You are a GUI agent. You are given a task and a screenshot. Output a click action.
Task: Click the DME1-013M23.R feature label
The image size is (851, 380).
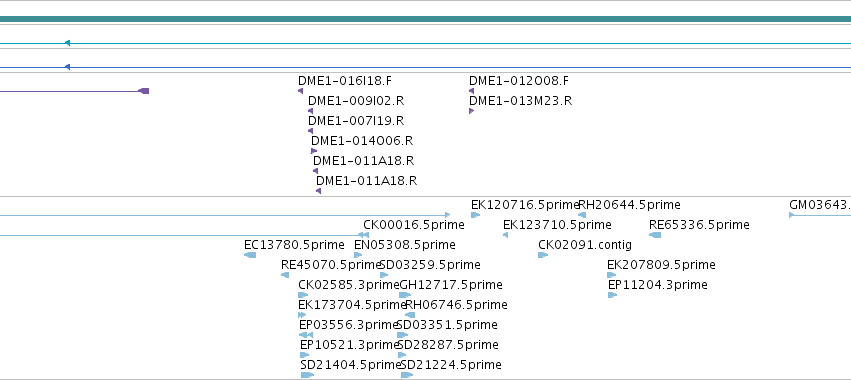pyautogui.click(x=520, y=101)
